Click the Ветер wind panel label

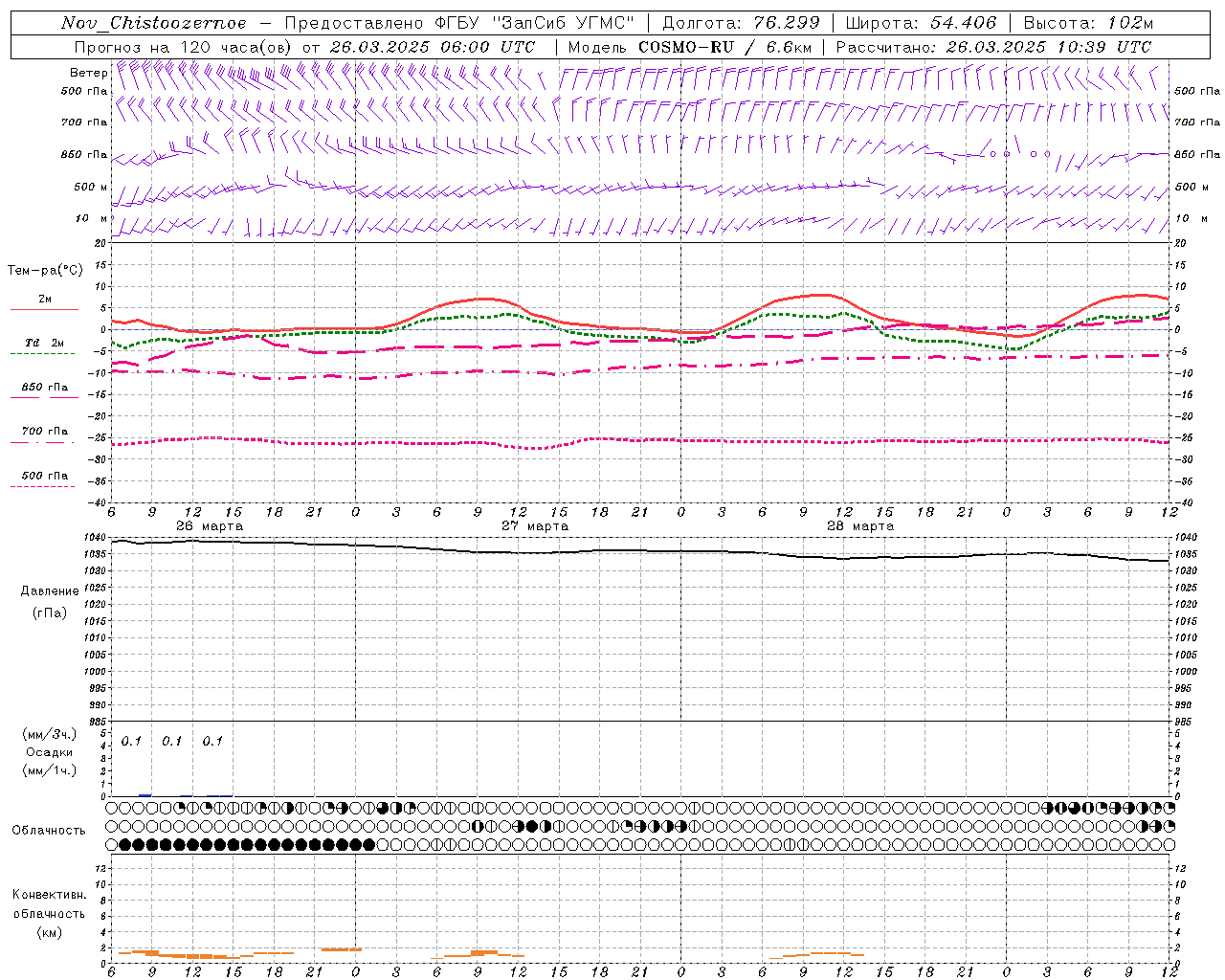point(88,73)
